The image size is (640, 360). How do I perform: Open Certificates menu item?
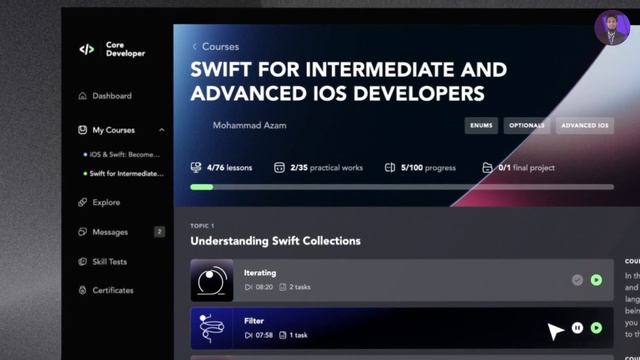coord(113,290)
